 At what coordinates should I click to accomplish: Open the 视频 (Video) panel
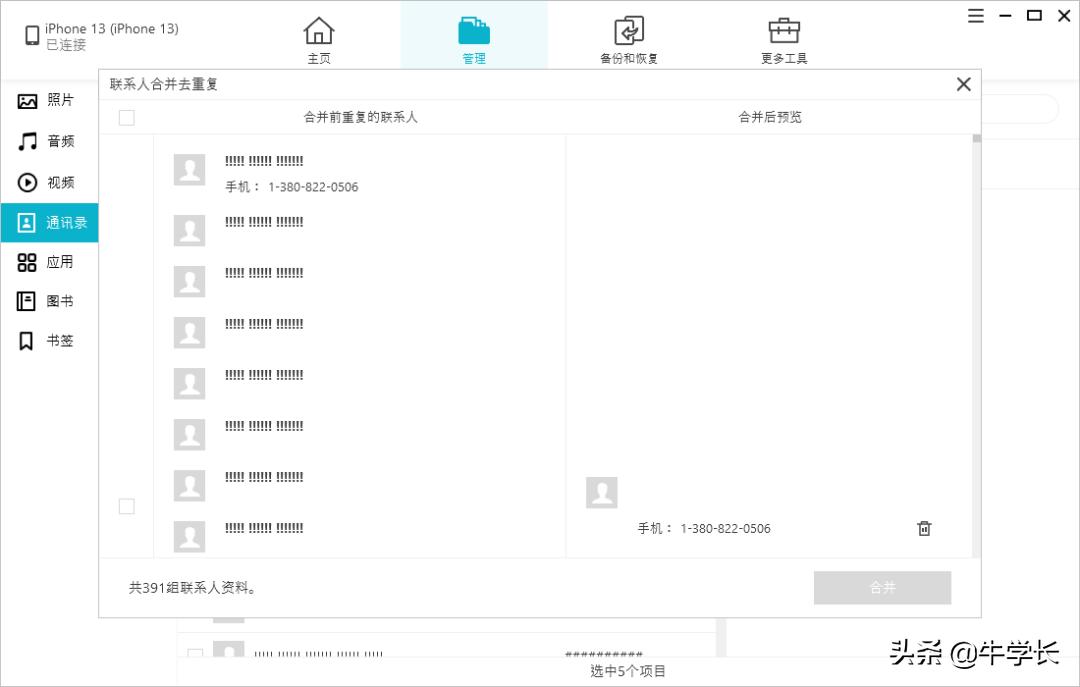48,181
